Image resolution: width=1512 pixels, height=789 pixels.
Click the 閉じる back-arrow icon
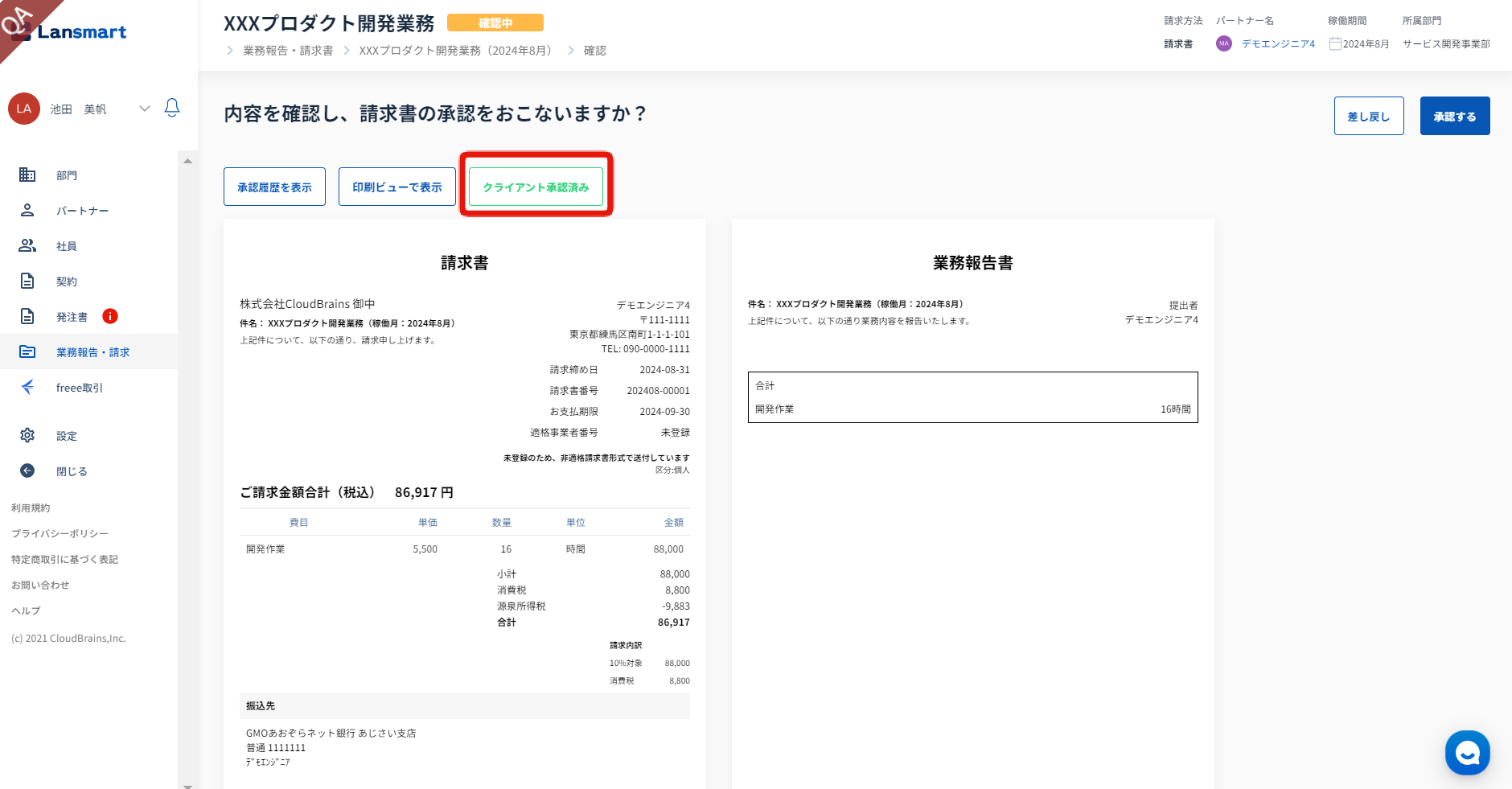click(27, 471)
